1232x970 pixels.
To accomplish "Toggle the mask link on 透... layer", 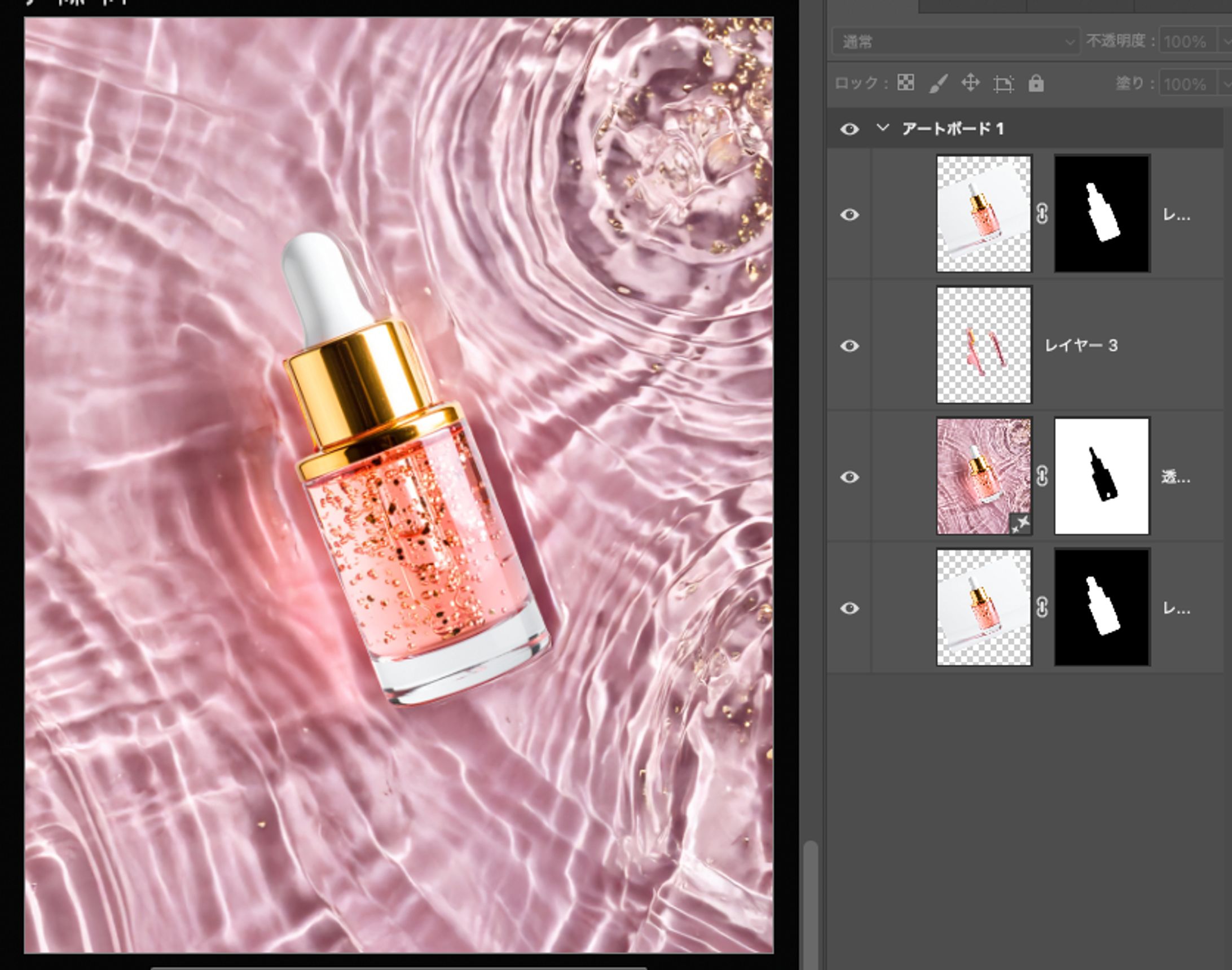I will (x=1042, y=476).
